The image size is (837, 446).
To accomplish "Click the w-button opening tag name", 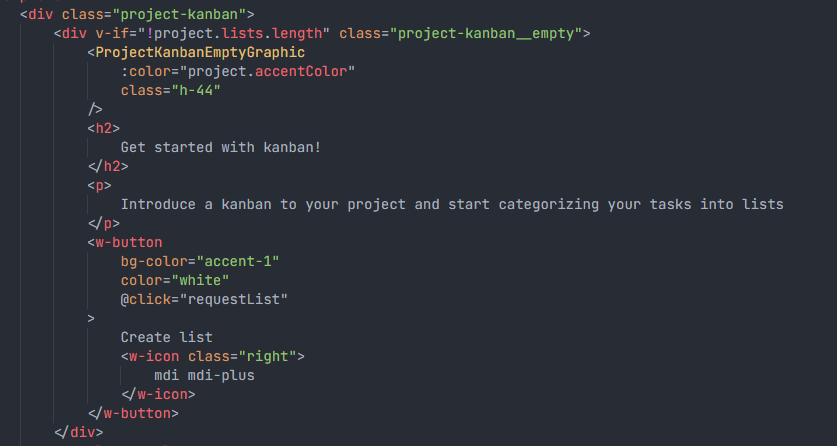I will 129,243.
